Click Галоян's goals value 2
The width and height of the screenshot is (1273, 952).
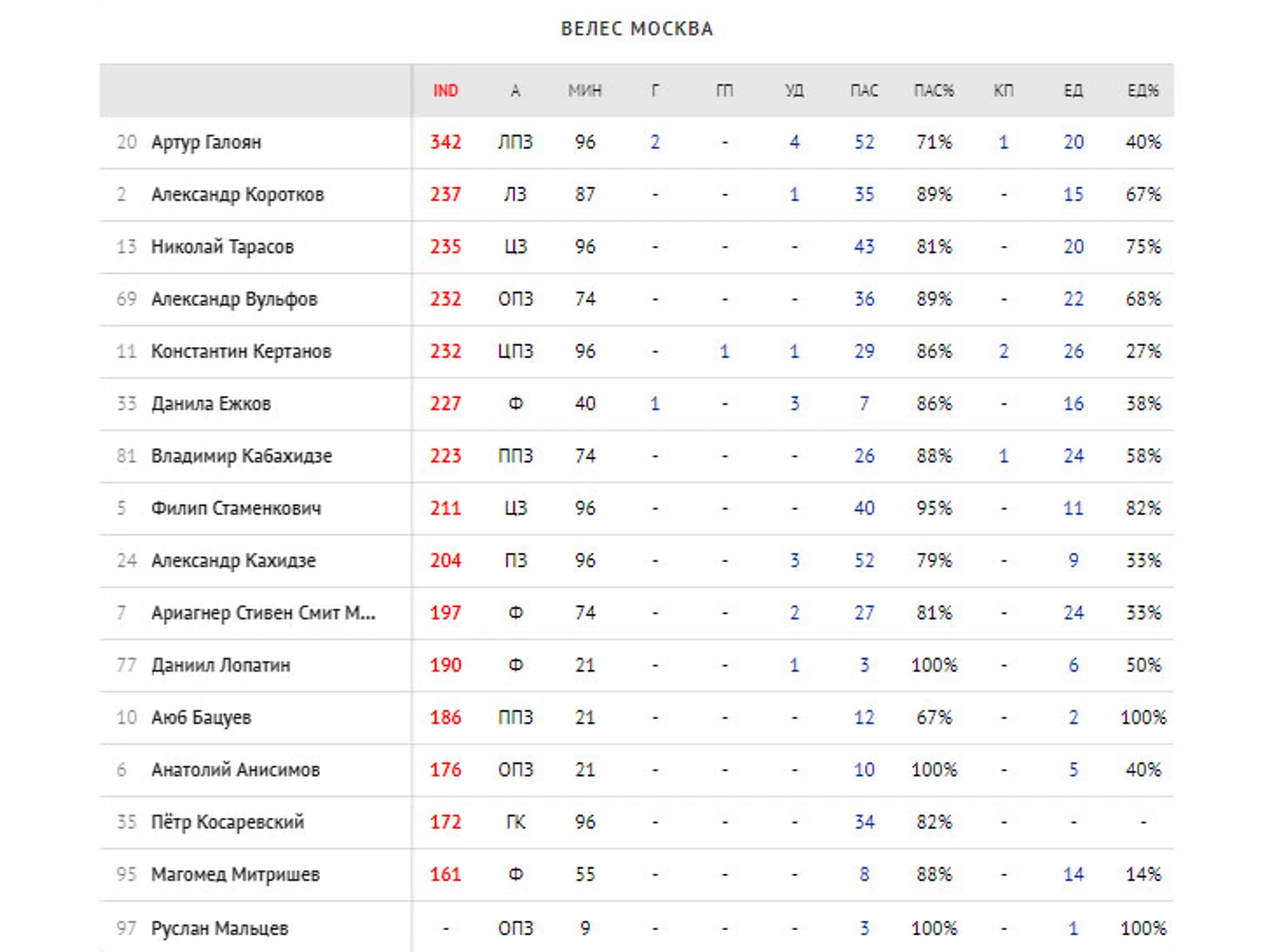coord(655,142)
